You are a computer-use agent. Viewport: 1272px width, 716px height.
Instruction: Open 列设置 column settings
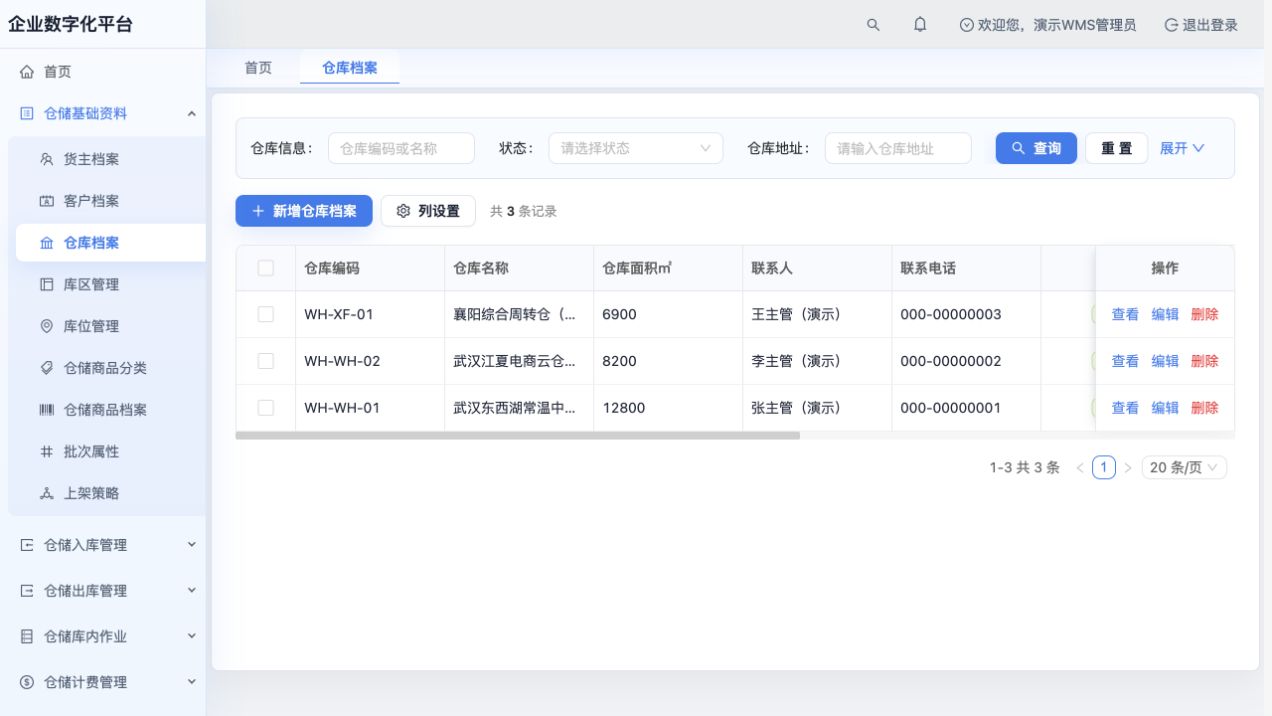coord(428,211)
